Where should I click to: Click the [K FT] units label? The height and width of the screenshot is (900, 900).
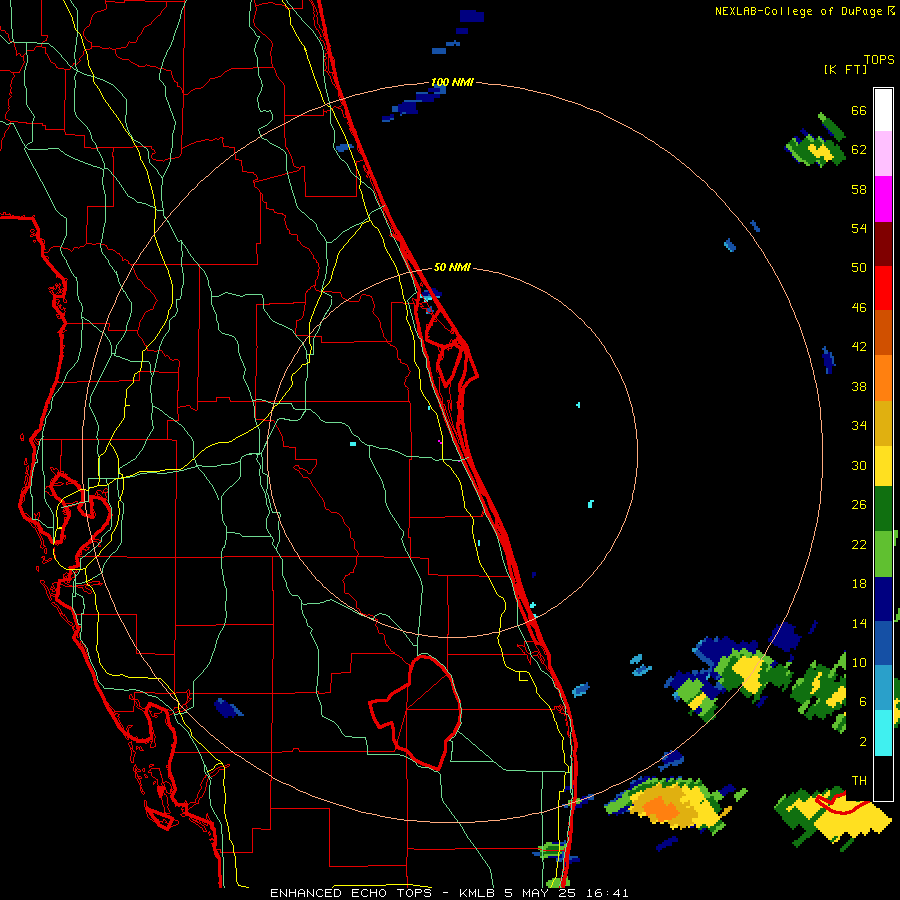(x=845, y=69)
